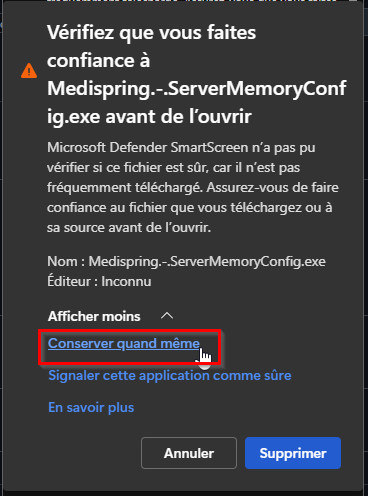Click 'confiance au fichier que vous téléchargez' line
Viewport: 368px width, 496px height.
point(190,208)
